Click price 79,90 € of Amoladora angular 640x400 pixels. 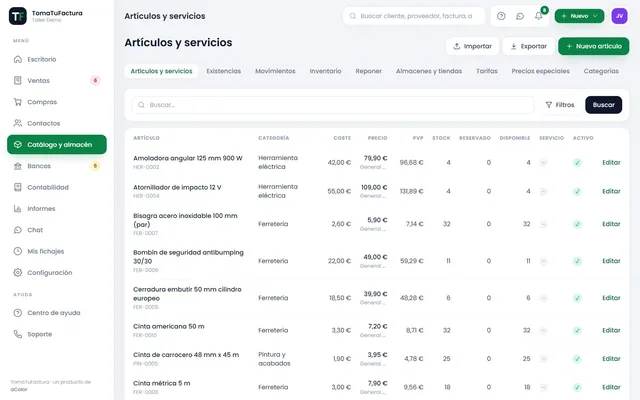[376, 158]
